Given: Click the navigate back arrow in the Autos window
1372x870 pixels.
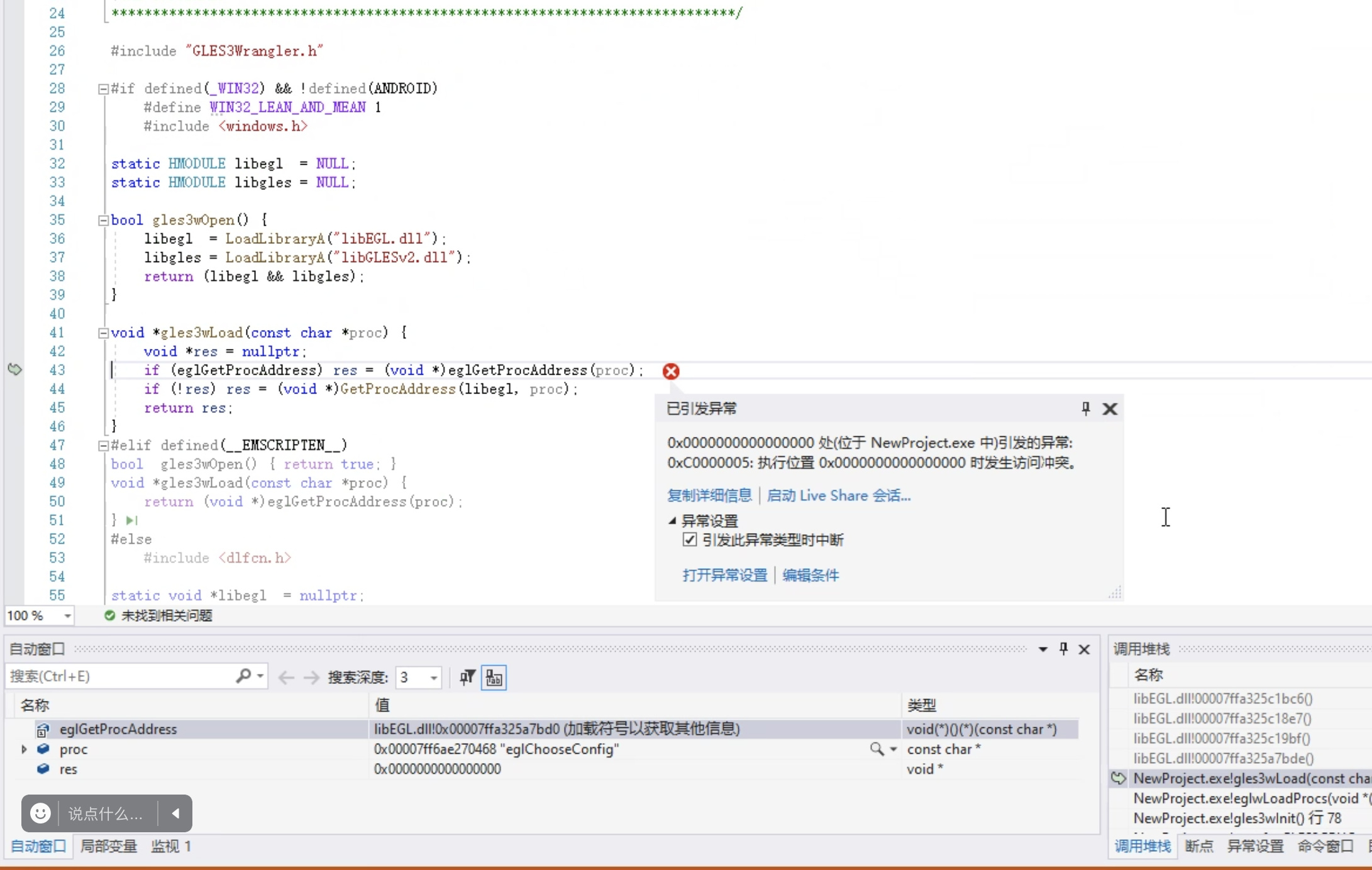Looking at the screenshot, I should tap(286, 677).
